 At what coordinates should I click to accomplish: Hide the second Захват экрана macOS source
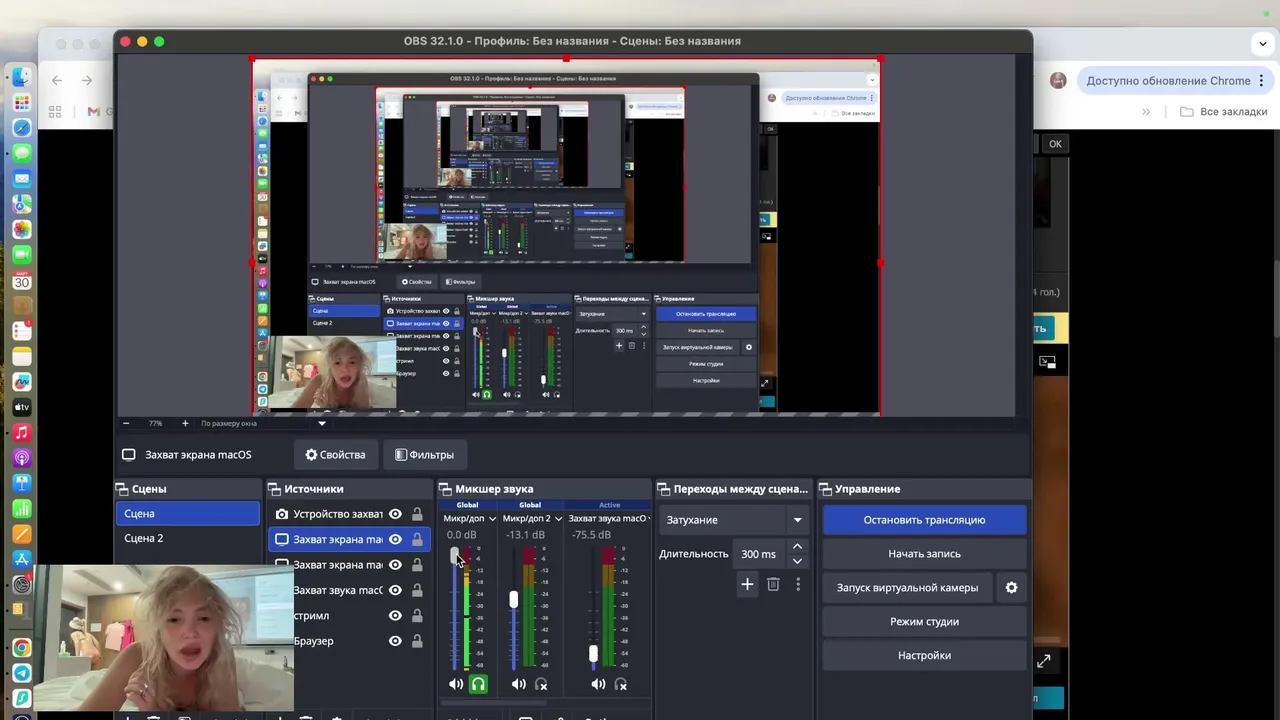[395, 565]
